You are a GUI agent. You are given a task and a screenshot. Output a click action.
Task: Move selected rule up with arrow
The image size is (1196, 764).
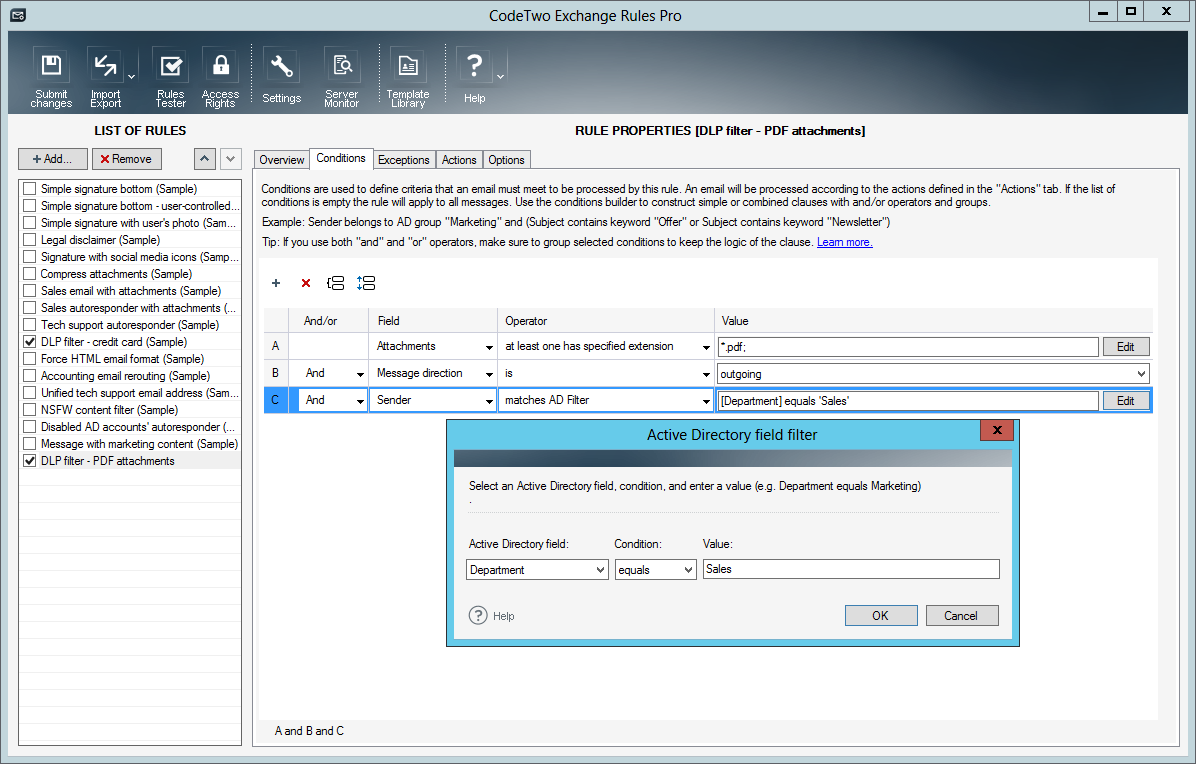204,159
